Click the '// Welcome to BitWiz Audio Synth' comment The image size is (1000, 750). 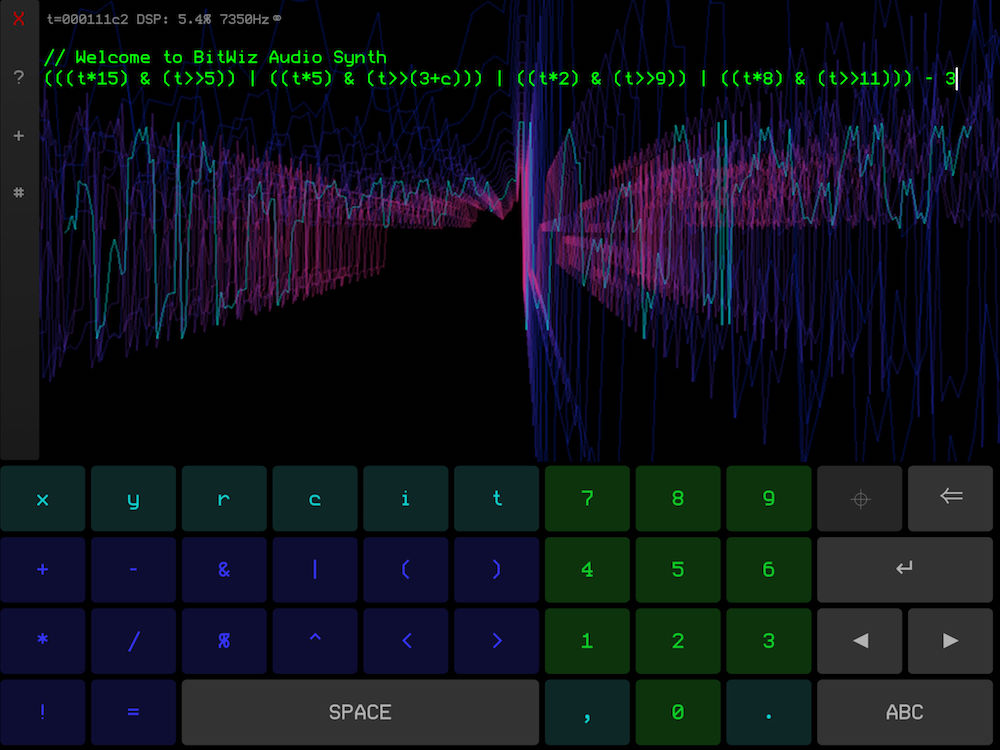coord(215,57)
